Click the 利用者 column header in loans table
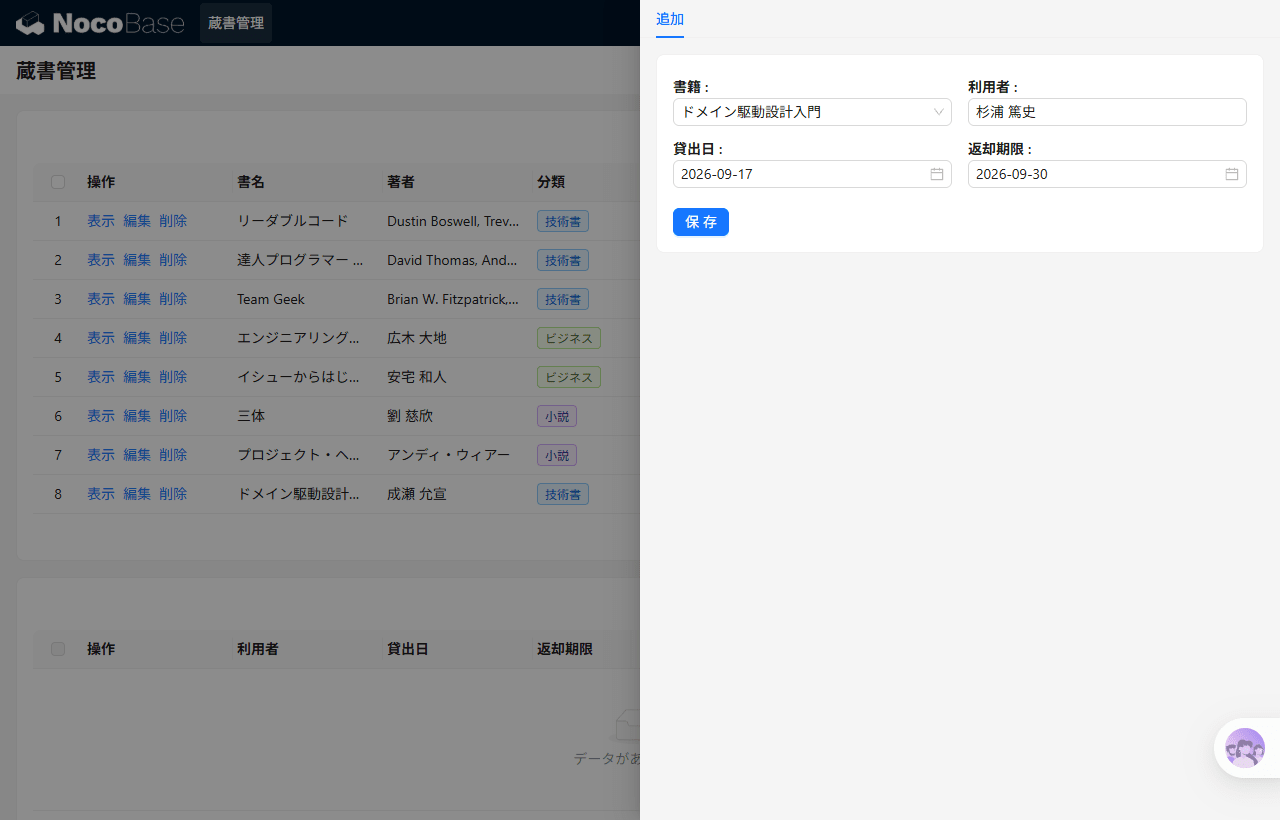The image size is (1280, 820). tap(258, 649)
